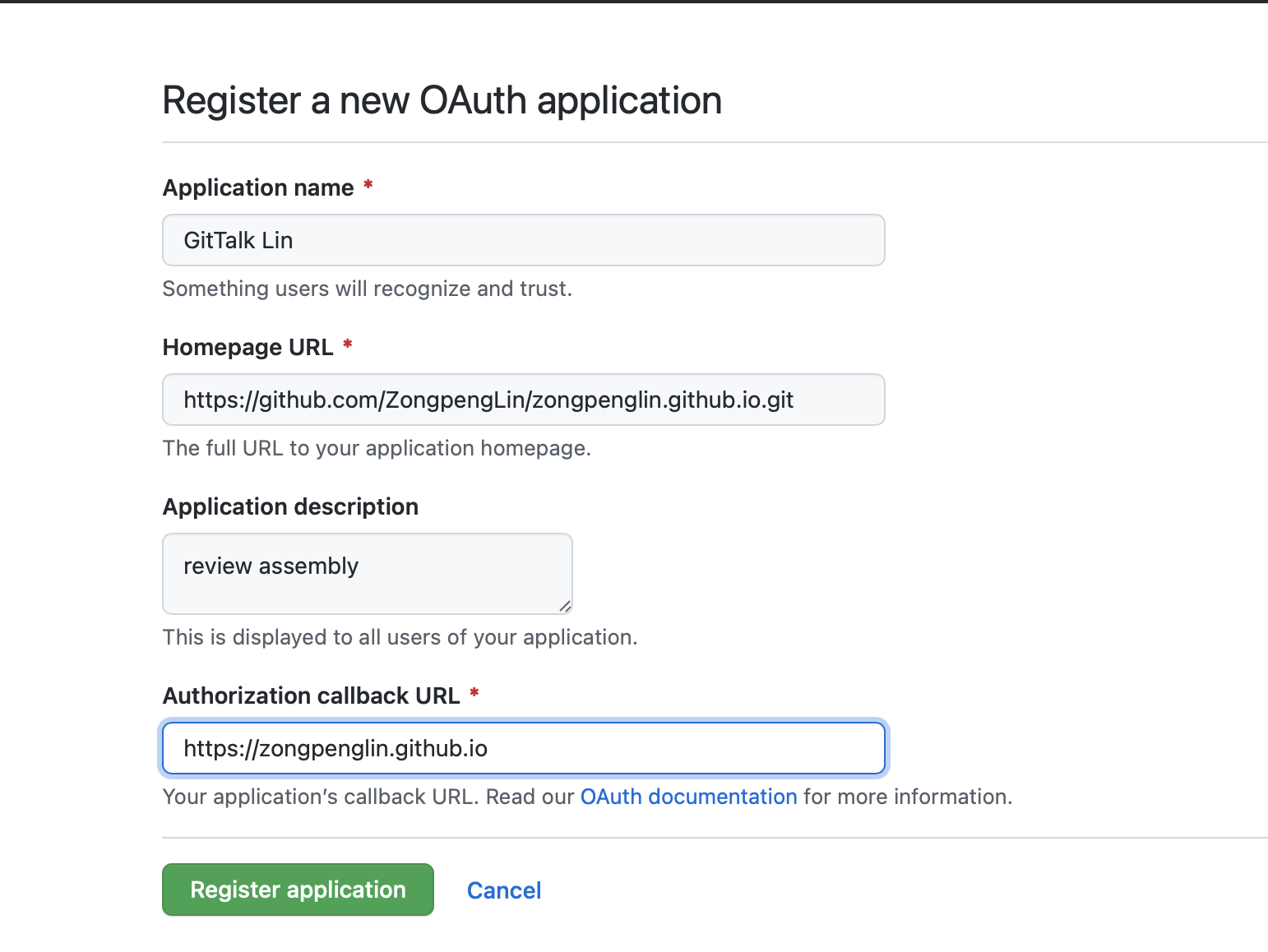Focus the Homepage URL text field
1268x952 pixels.
point(523,400)
